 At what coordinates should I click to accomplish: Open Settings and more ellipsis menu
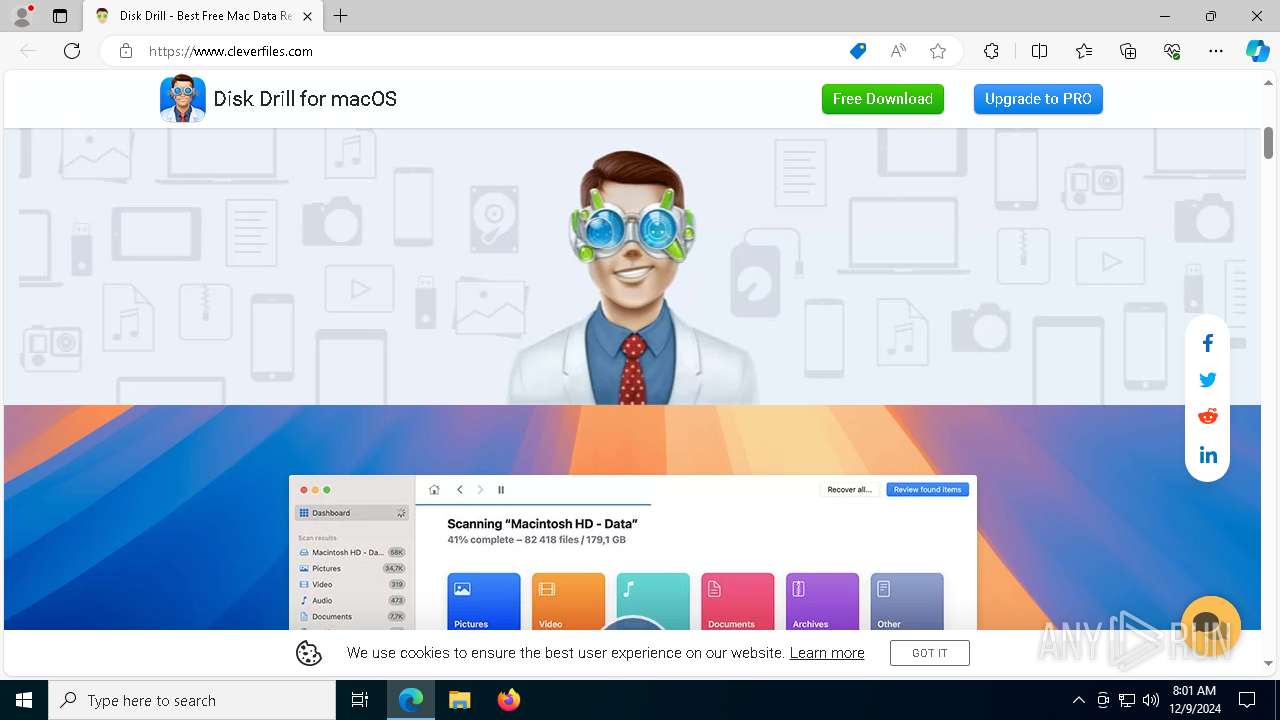pyautogui.click(x=1216, y=51)
